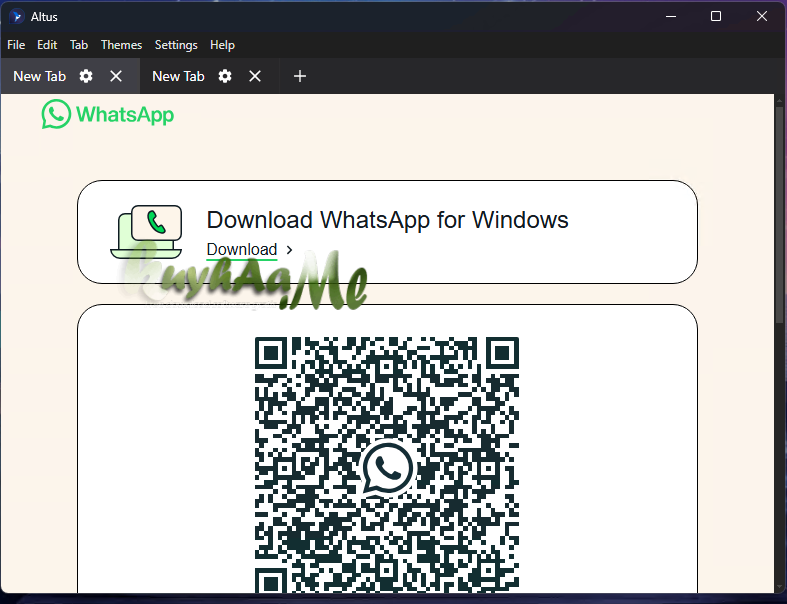Close the Altus window
Viewport: 787px width, 604px height.
click(762, 17)
